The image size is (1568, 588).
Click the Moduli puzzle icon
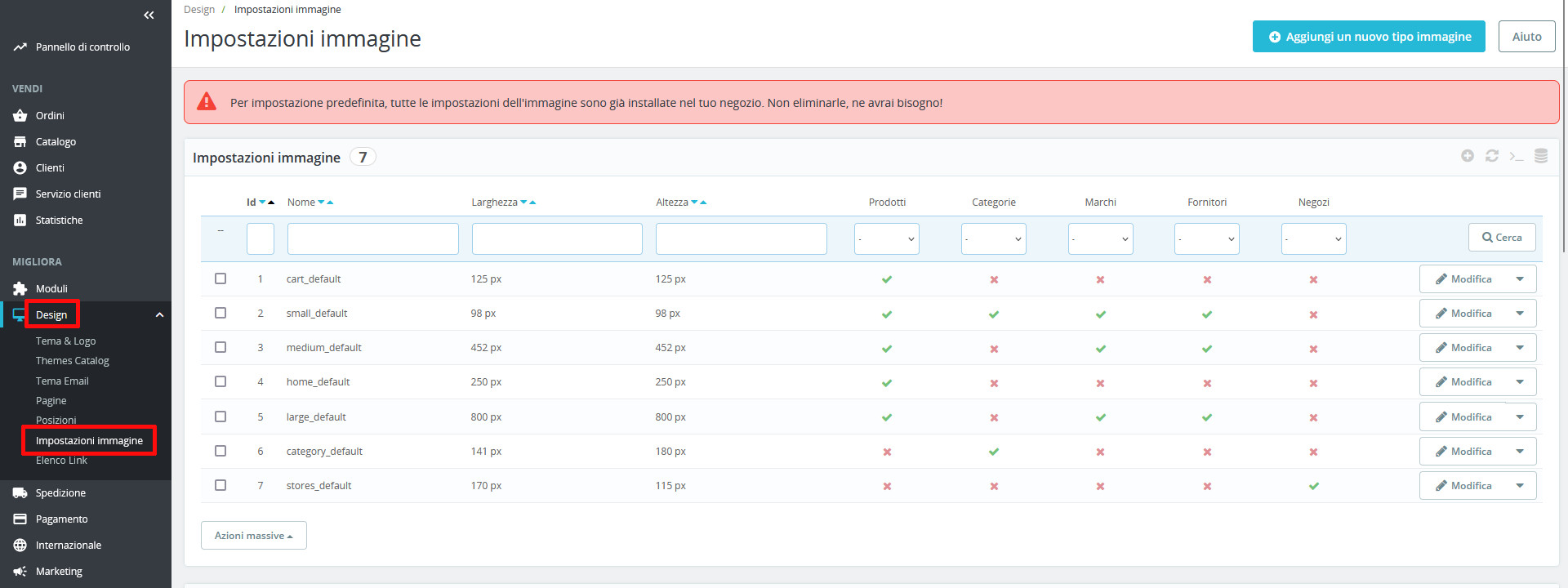click(x=20, y=288)
